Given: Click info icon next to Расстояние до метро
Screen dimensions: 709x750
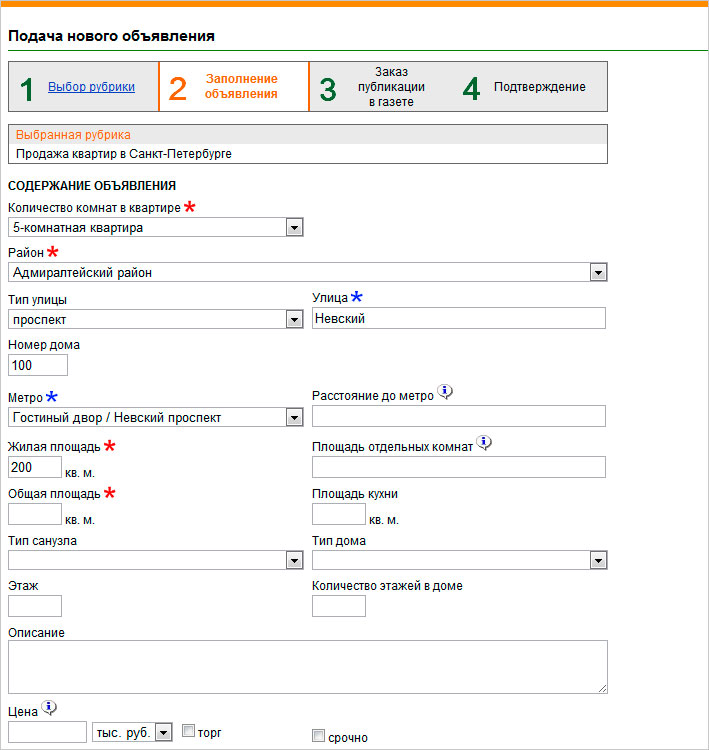Looking at the screenshot, I should (x=446, y=393).
